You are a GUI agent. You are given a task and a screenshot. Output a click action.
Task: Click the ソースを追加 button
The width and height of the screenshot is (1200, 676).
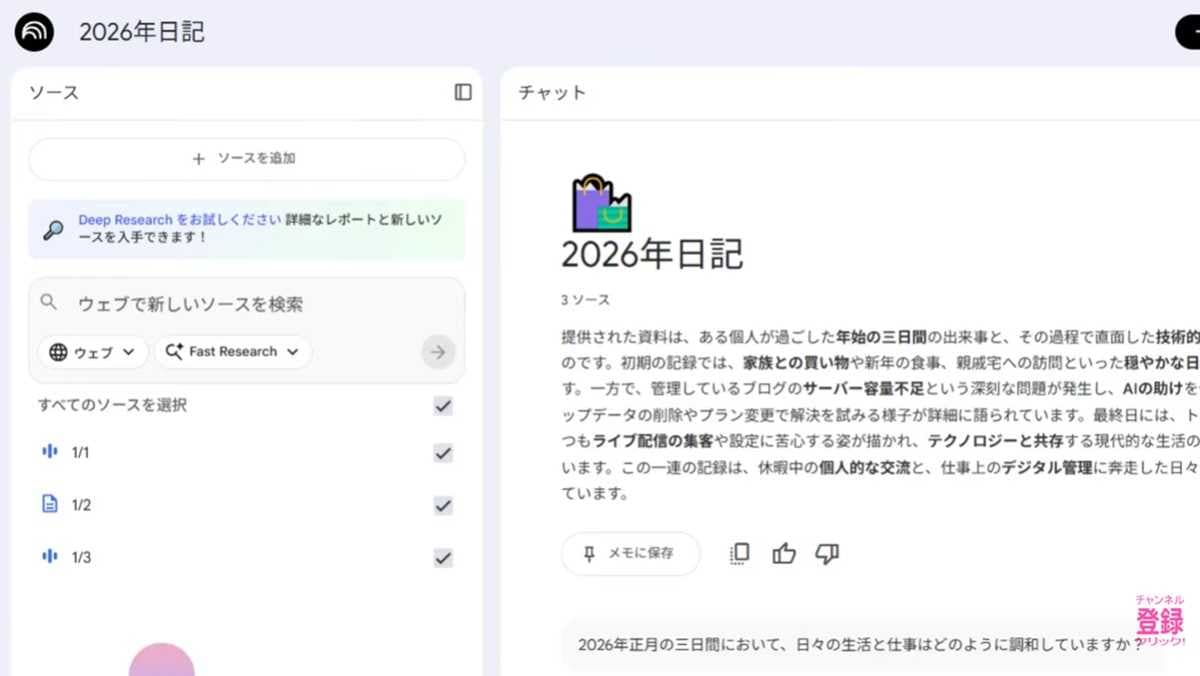pos(246,159)
